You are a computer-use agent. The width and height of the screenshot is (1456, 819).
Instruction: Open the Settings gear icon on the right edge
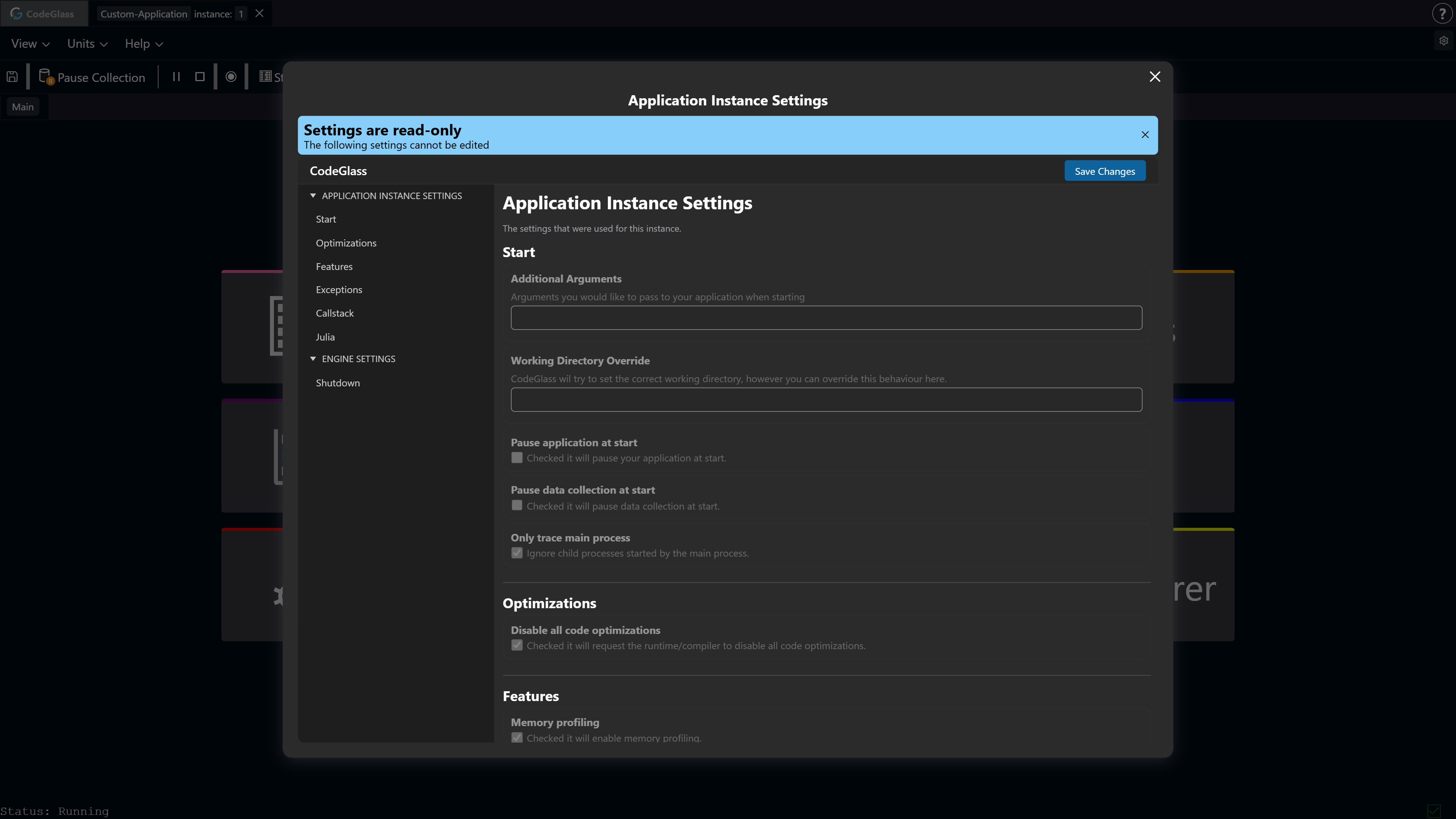1443,40
